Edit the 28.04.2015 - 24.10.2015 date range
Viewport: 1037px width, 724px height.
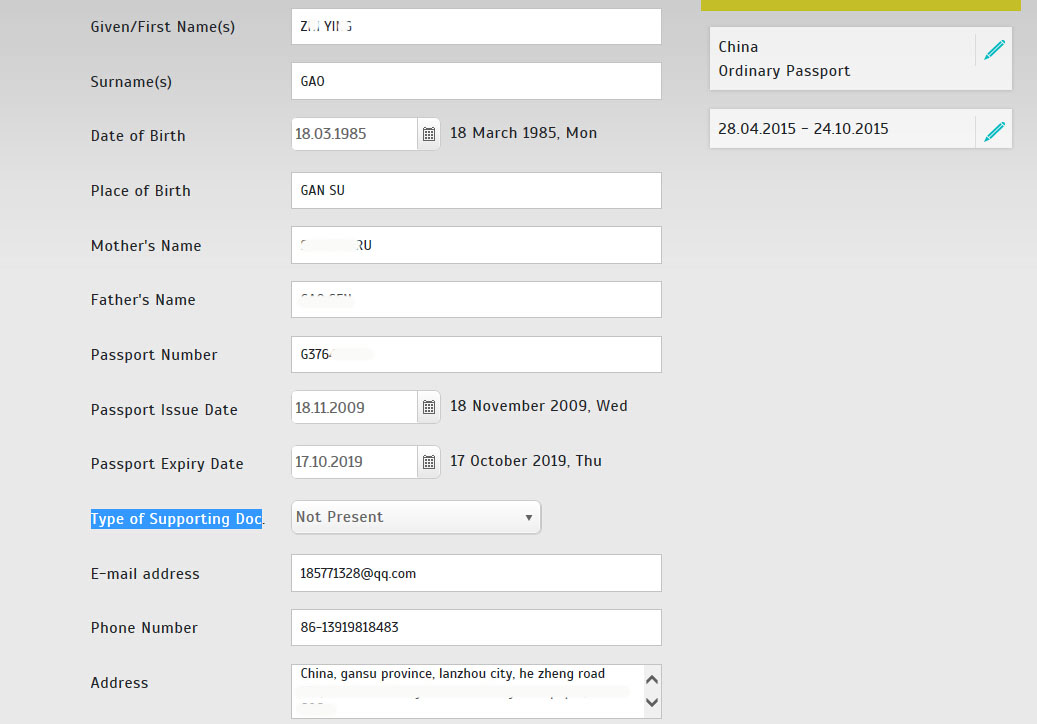993,131
